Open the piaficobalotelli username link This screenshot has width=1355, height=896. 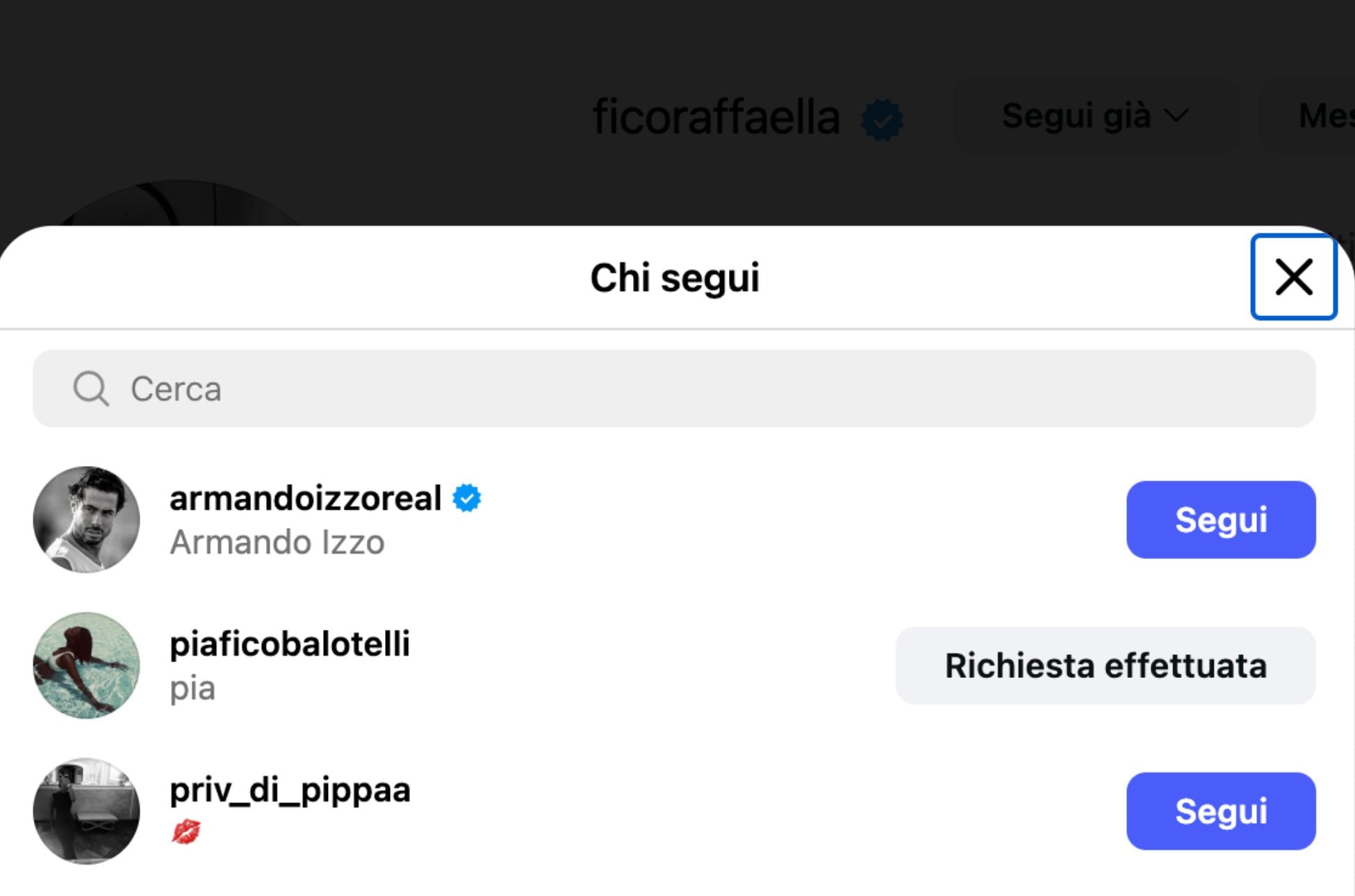289,644
